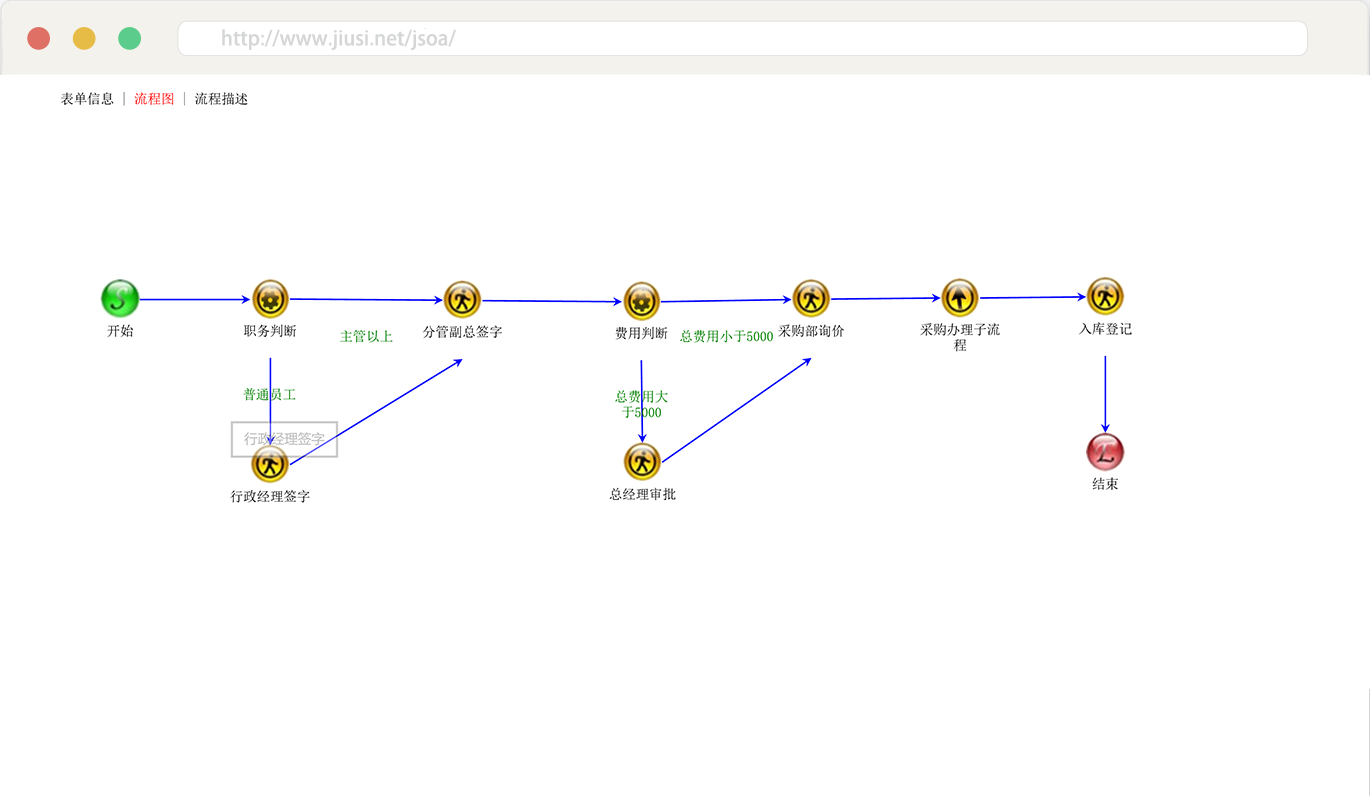1370x796 pixels.
Task: Open the 流程图 tab
Action: [154, 99]
